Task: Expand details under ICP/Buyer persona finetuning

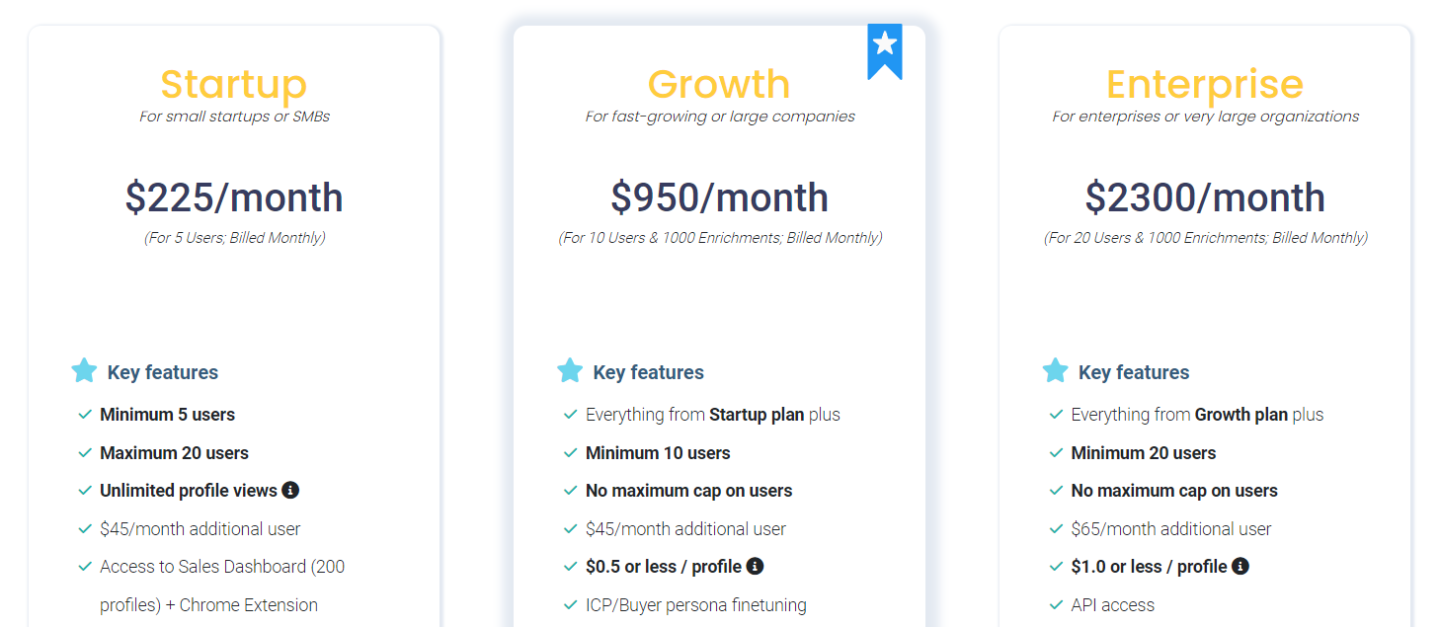Action: point(697,605)
